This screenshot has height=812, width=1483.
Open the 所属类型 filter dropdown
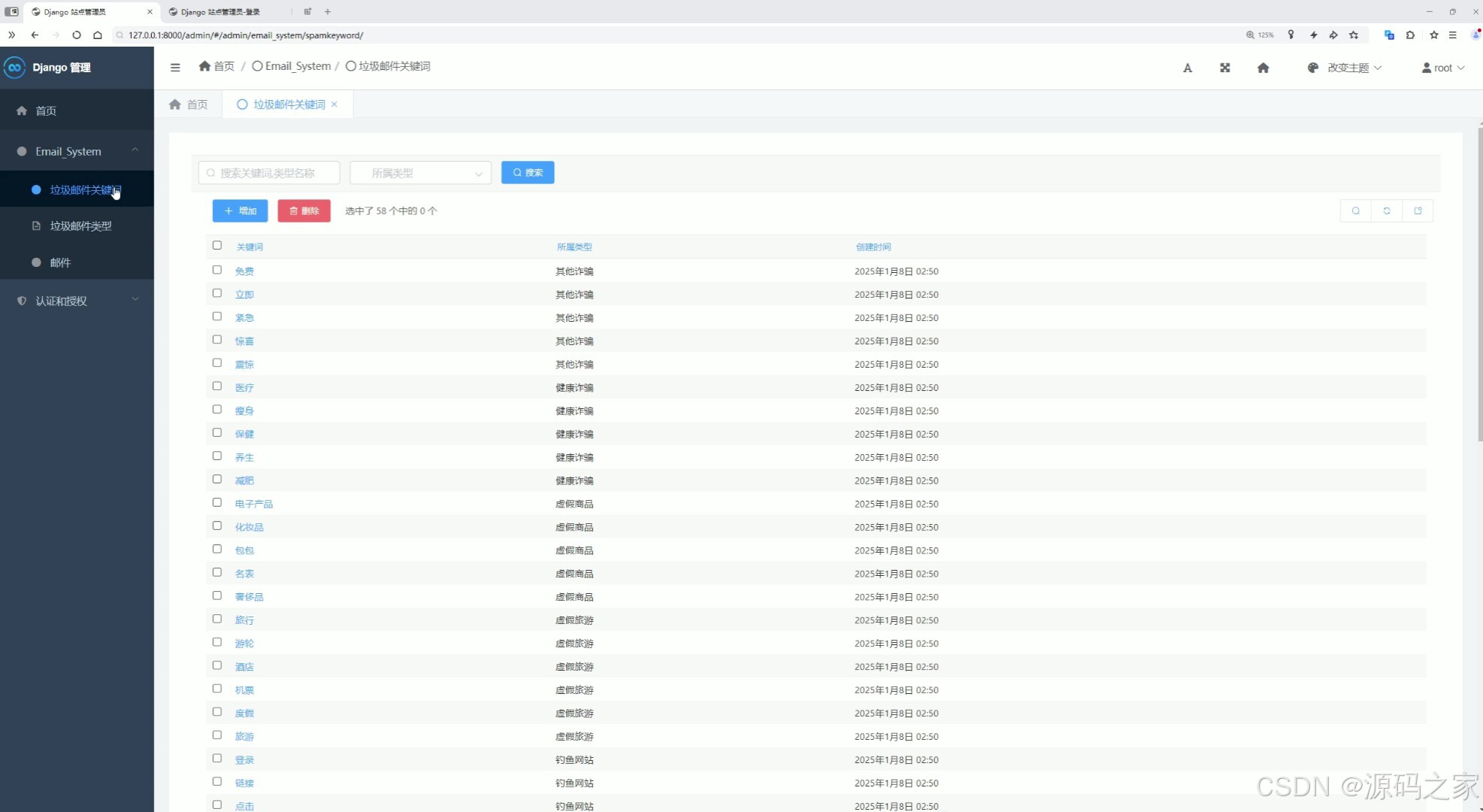420,173
